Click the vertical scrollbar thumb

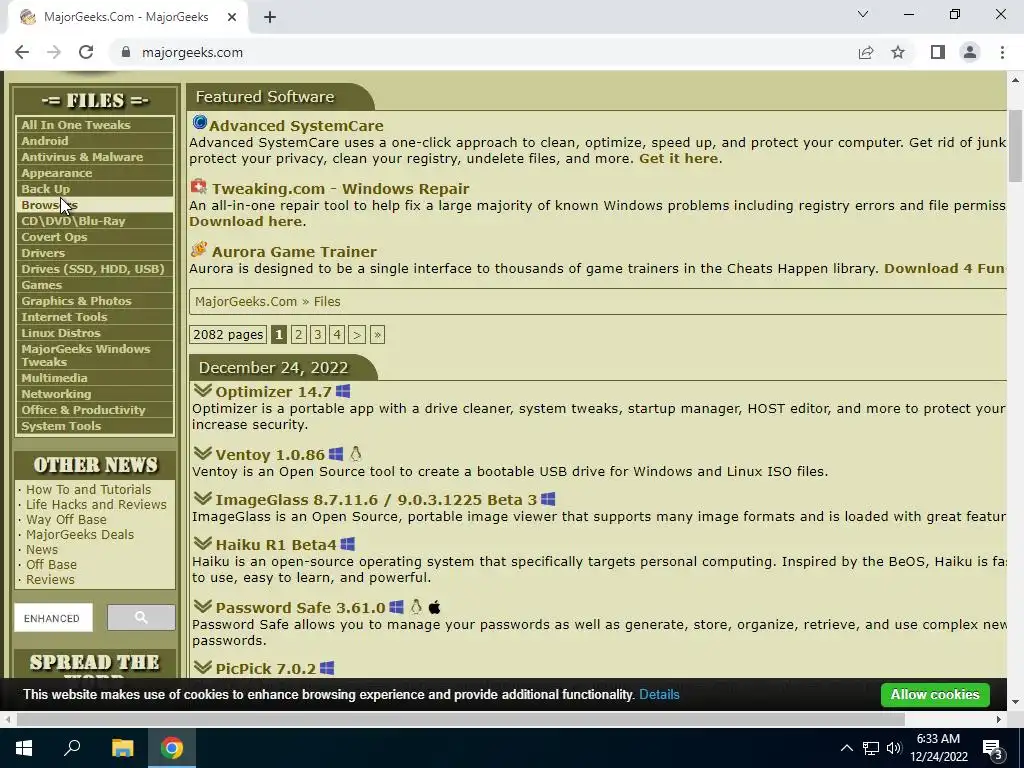tap(1015, 145)
